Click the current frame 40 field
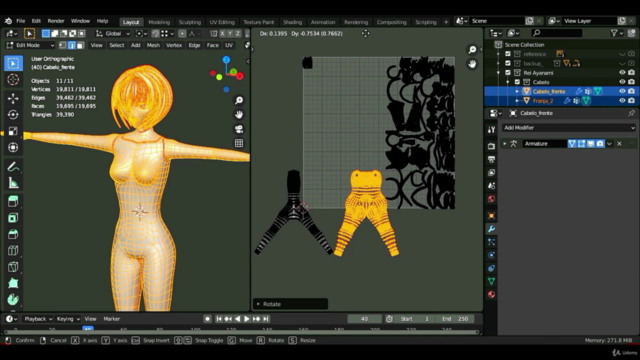640x360 pixels. (364, 319)
